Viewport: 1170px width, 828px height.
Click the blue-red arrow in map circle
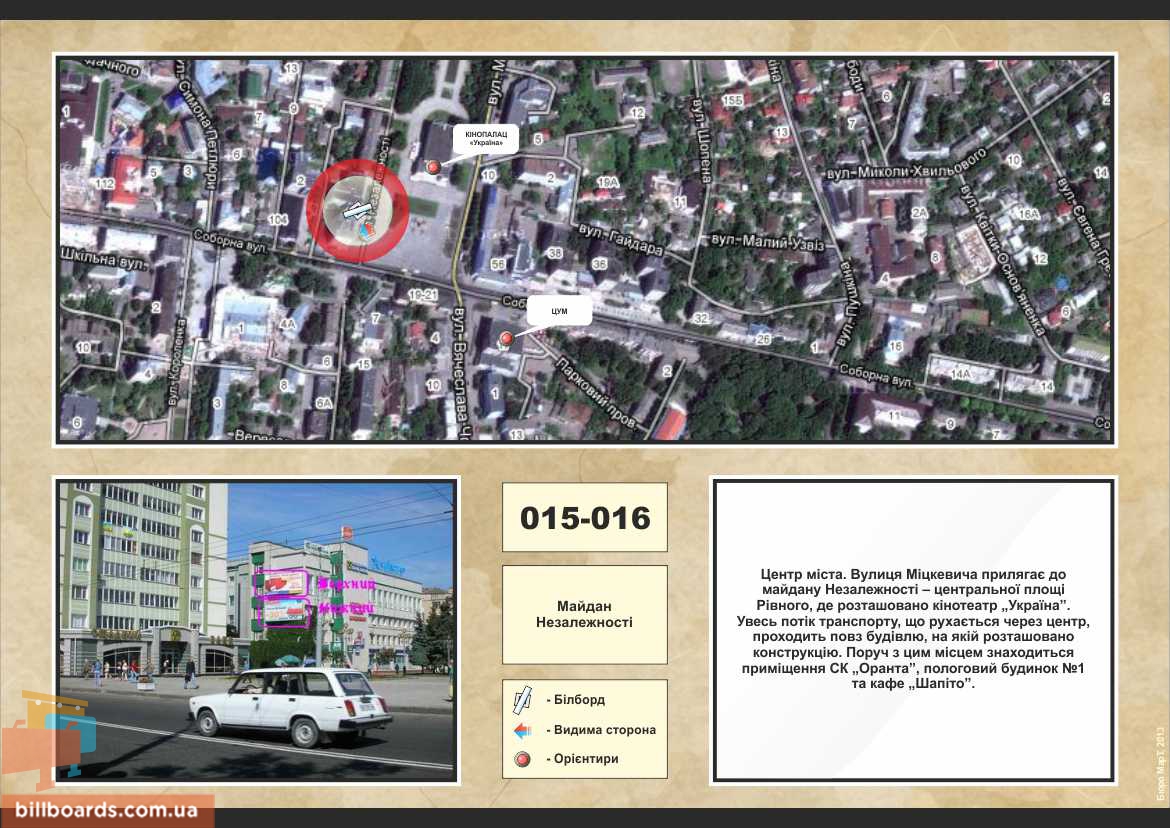[x=367, y=230]
